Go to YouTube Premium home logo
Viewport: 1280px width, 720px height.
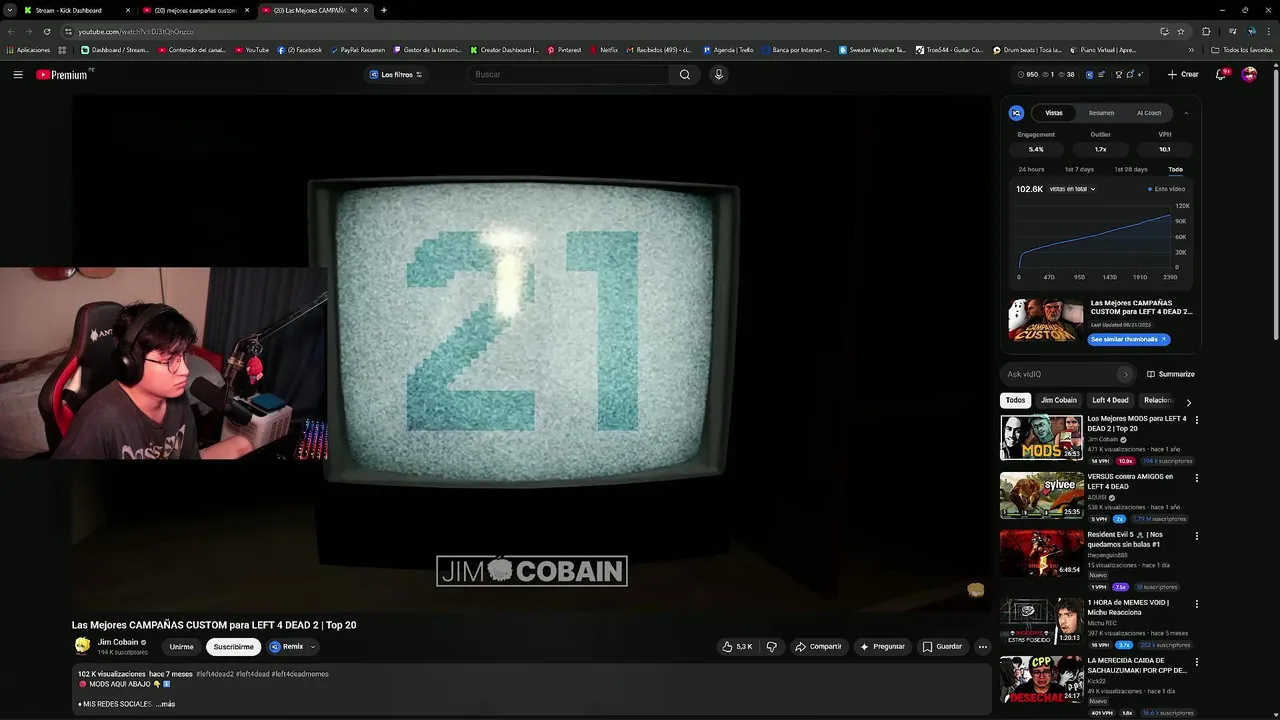(x=61, y=75)
